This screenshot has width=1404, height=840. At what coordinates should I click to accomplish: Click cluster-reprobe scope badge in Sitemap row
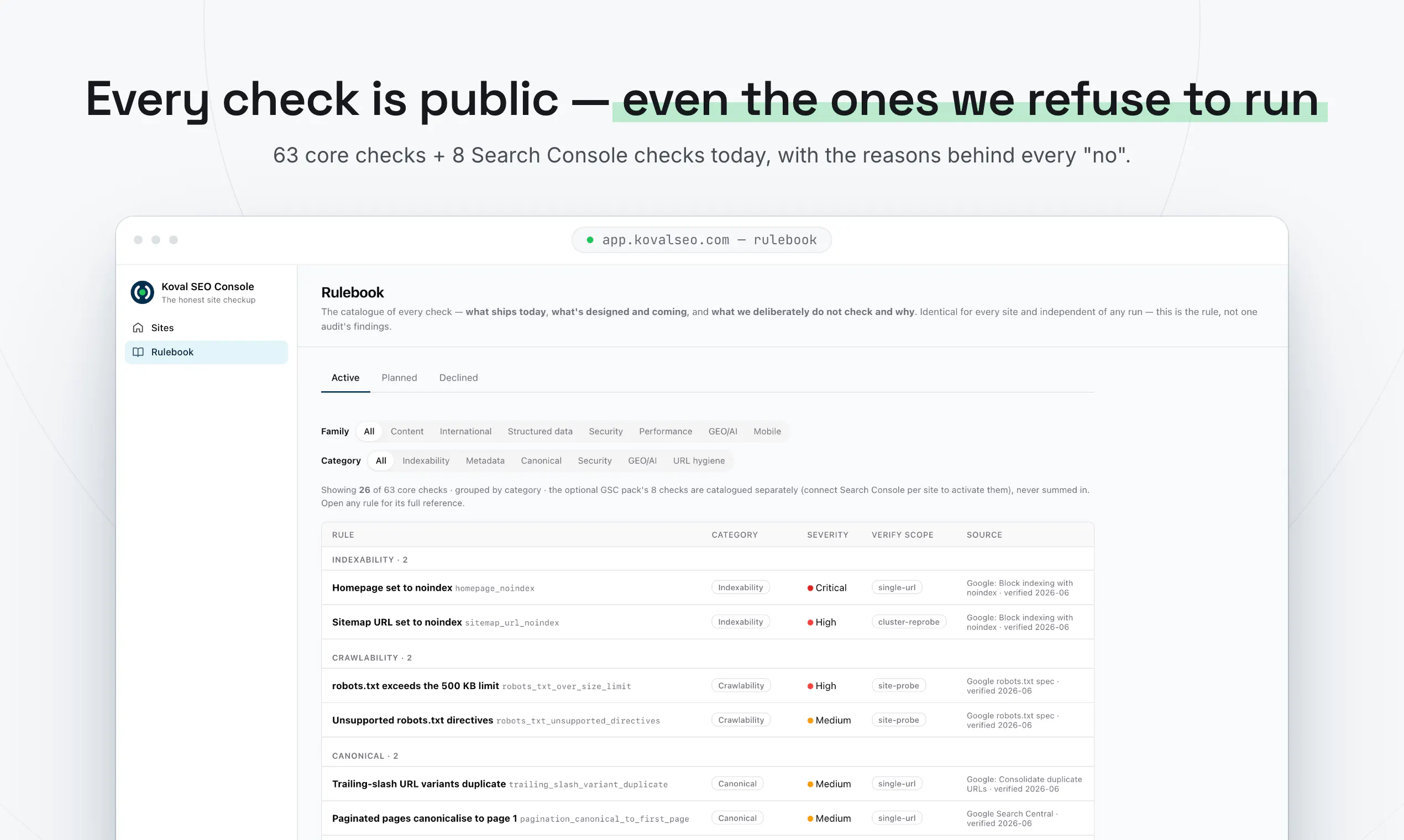(x=909, y=622)
